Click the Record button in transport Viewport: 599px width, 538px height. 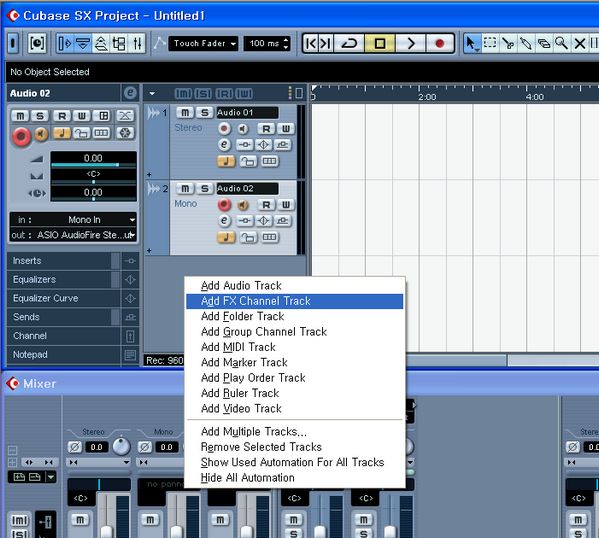[439, 43]
